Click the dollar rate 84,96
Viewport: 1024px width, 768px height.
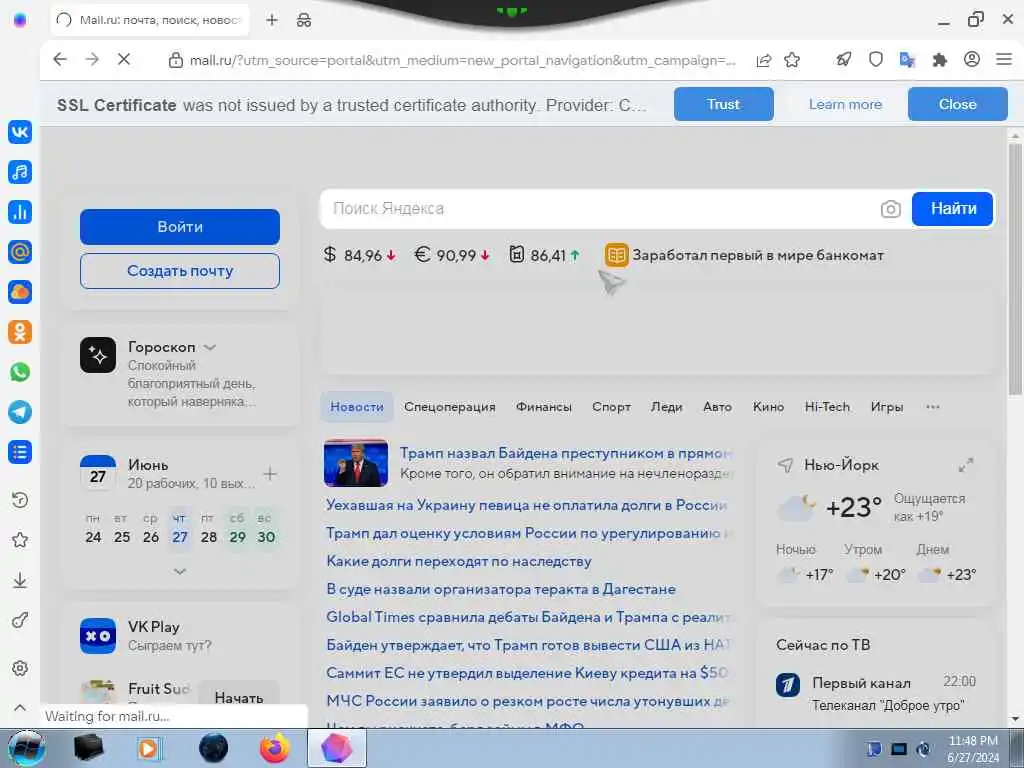(360, 255)
